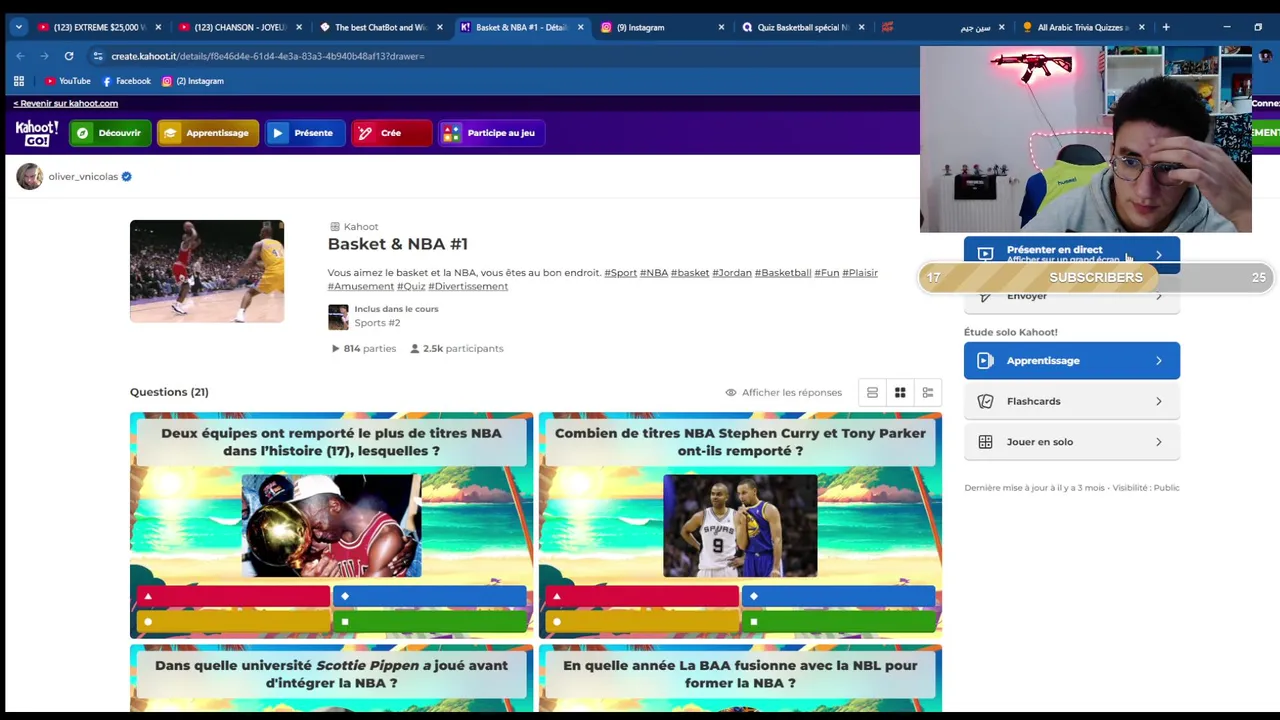Image resolution: width=1280 pixels, height=720 pixels.
Task: Open the Sports #2 course link
Action: [377, 323]
